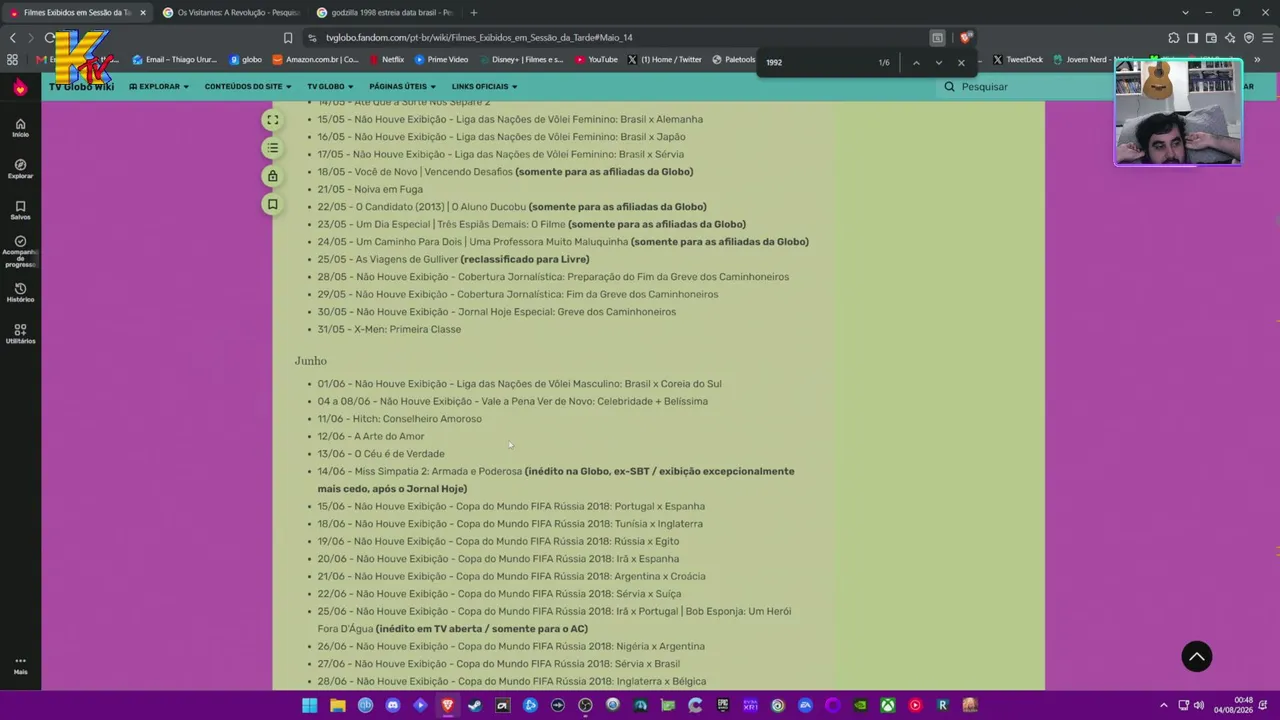Screen dimensions: 1280x720
Task: Open OBS Studio from the taskbar
Action: (585, 705)
